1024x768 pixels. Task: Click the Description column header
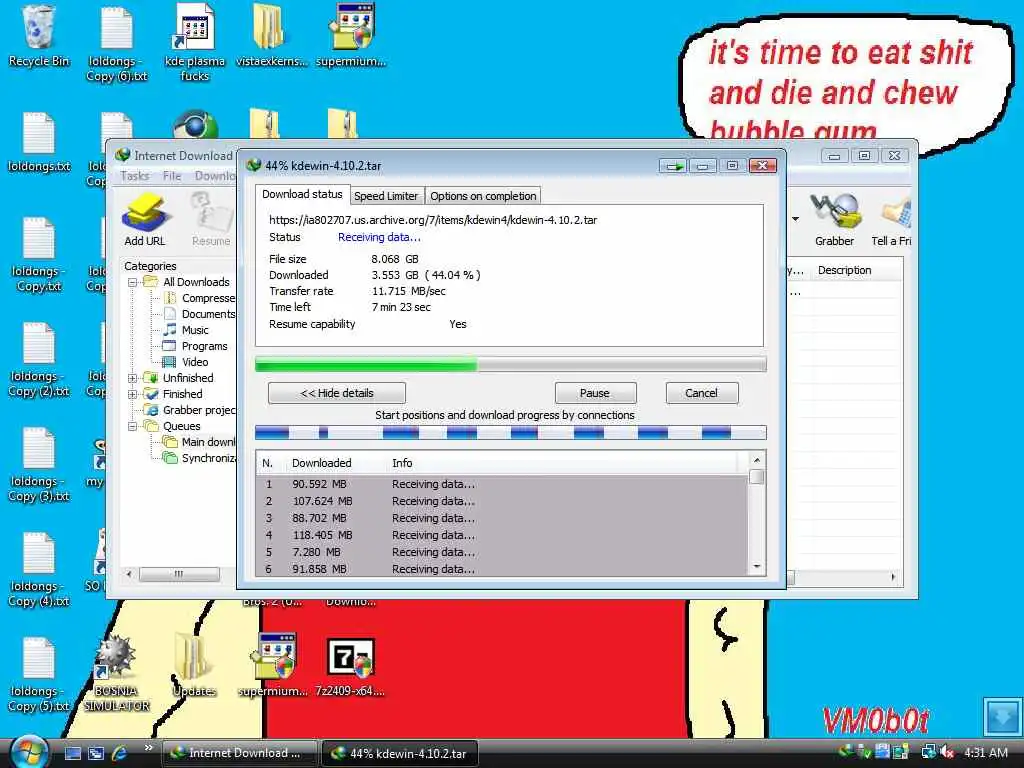click(x=844, y=270)
